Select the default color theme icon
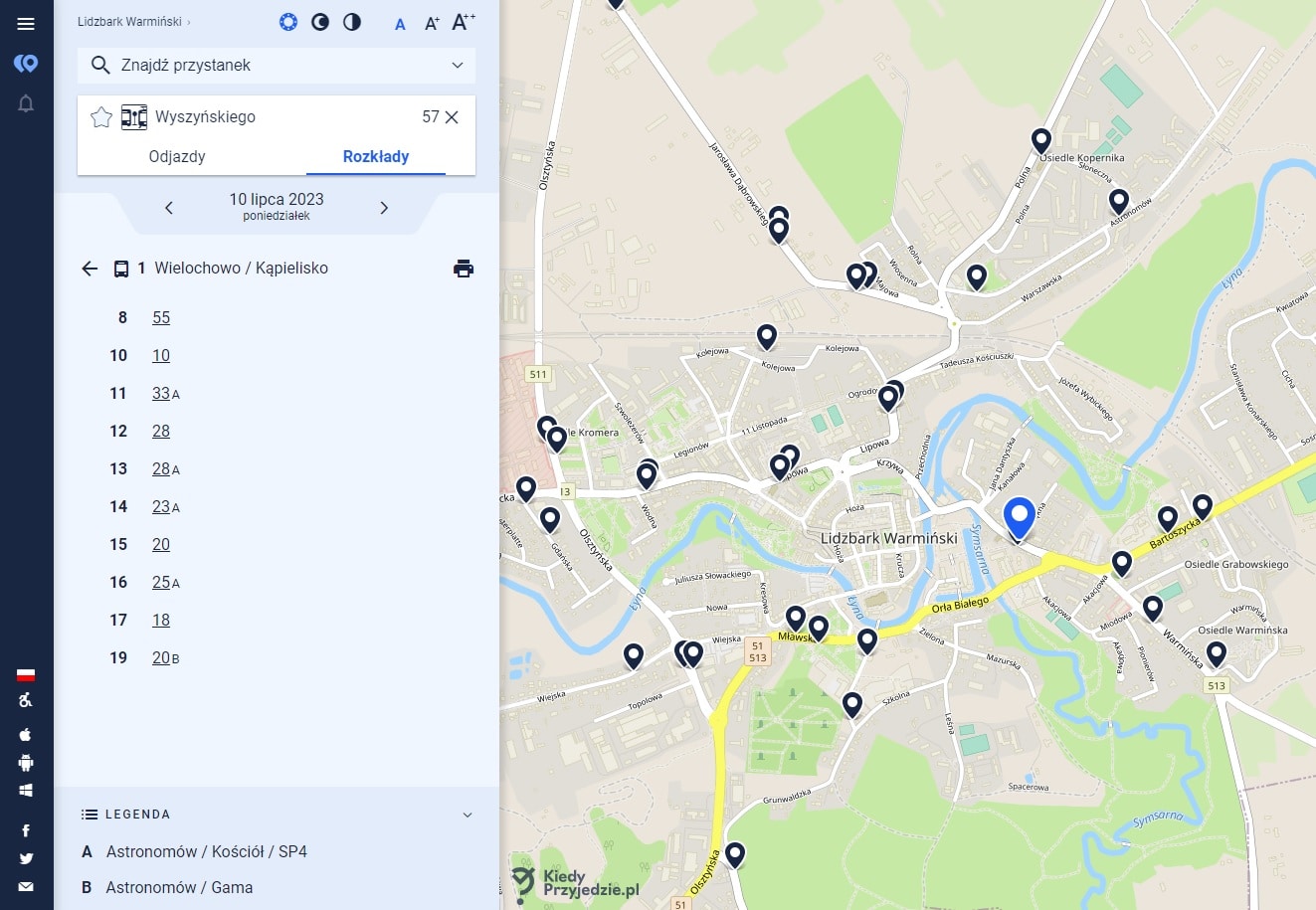The width and height of the screenshot is (1316, 910). [288, 22]
